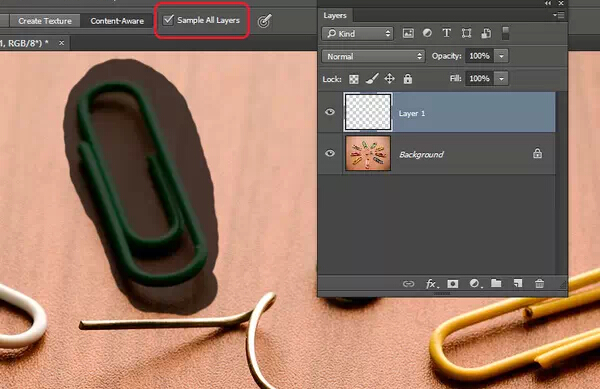Lock transparent pixels for the layer
The image size is (600, 389).
pyautogui.click(x=354, y=79)
